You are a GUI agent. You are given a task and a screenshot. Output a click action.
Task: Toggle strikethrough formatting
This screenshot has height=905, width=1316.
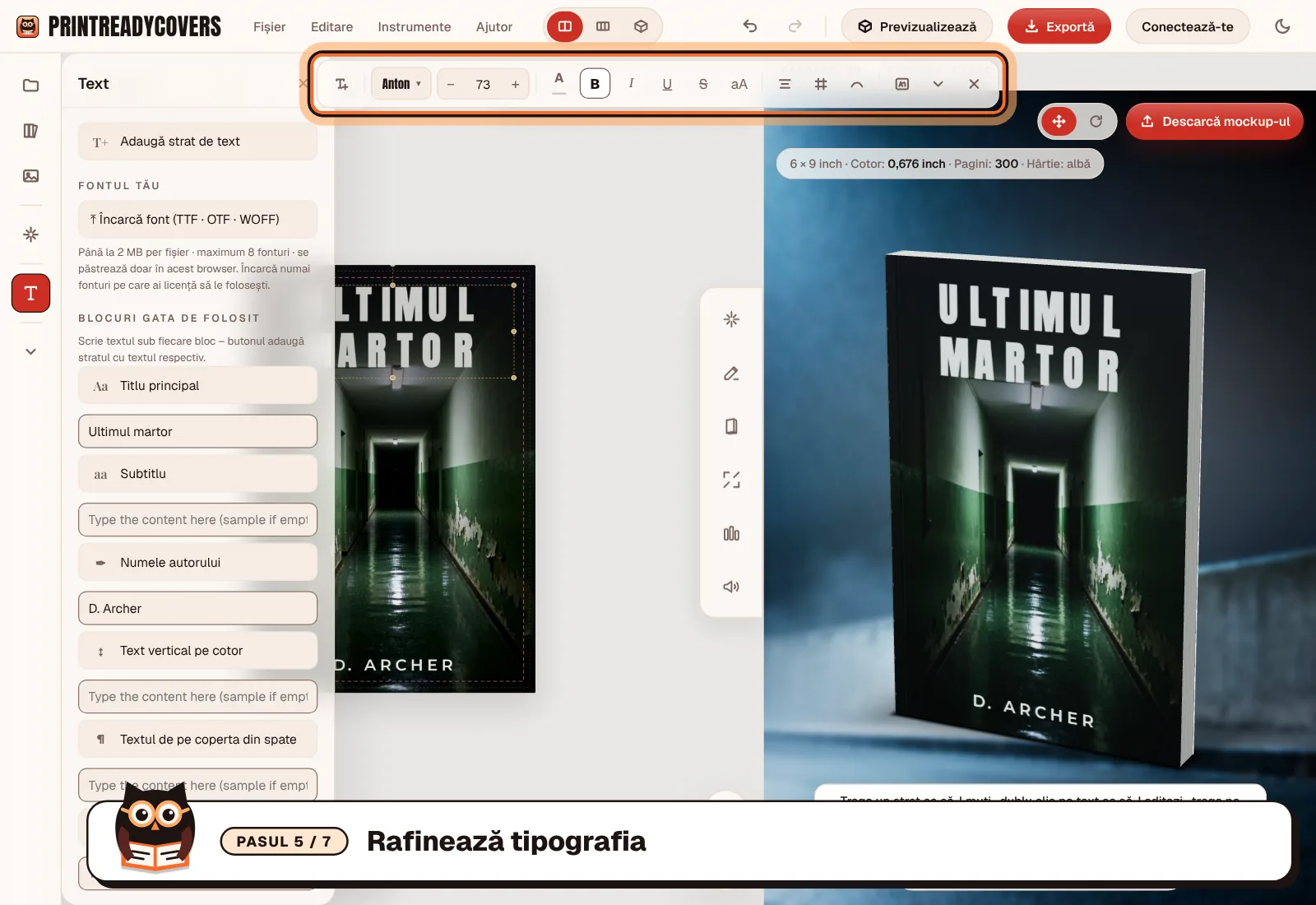click(x=703, y=84)
